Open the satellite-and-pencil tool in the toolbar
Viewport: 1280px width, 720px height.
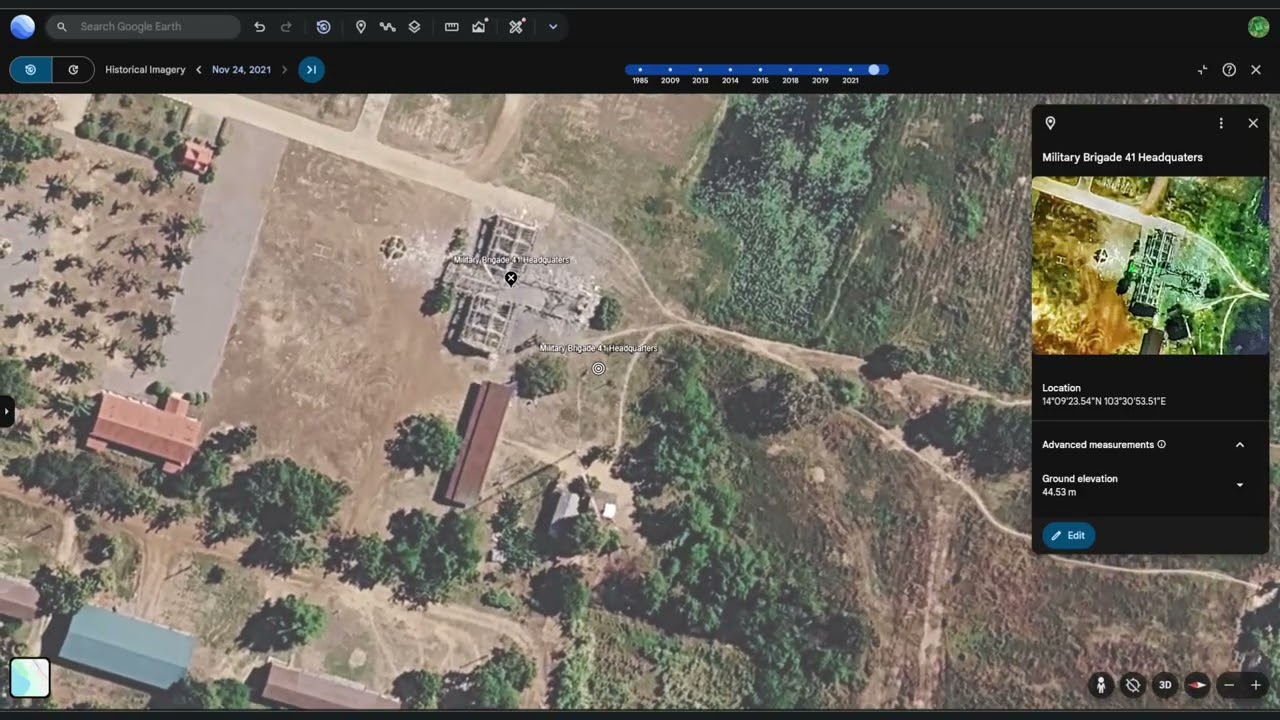(516, 27)
